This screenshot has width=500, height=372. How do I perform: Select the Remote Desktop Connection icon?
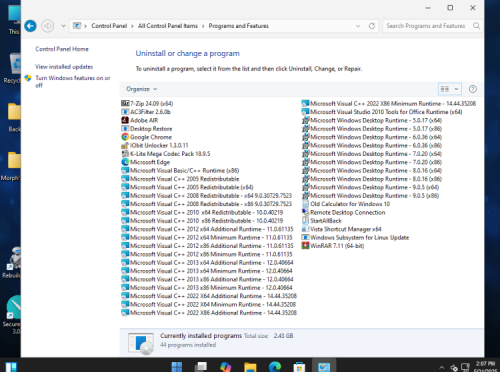pyautogui.click(x=305, y=212)
